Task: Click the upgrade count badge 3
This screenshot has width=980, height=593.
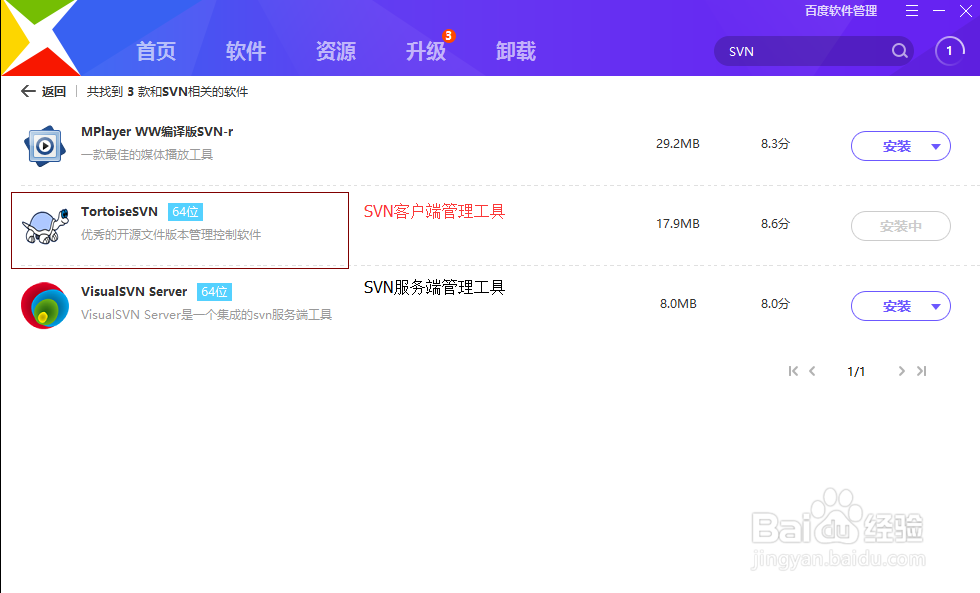Action: coord(448,36)
